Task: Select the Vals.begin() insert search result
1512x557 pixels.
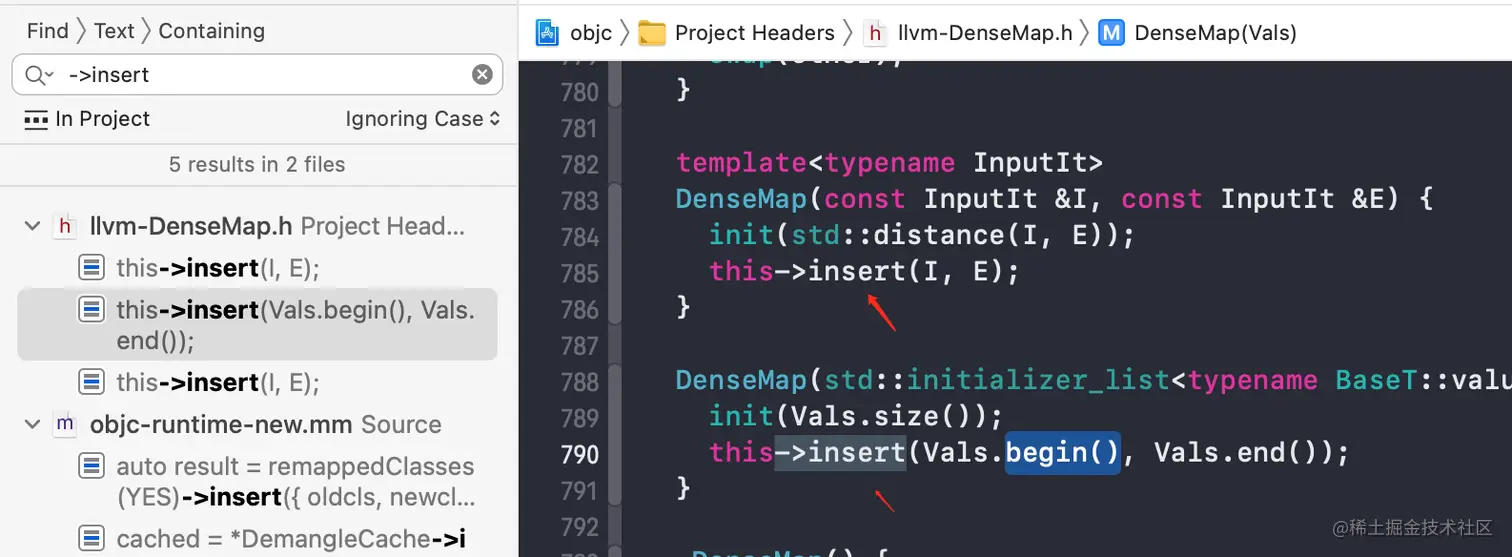Action: click(x=257, y=325)
